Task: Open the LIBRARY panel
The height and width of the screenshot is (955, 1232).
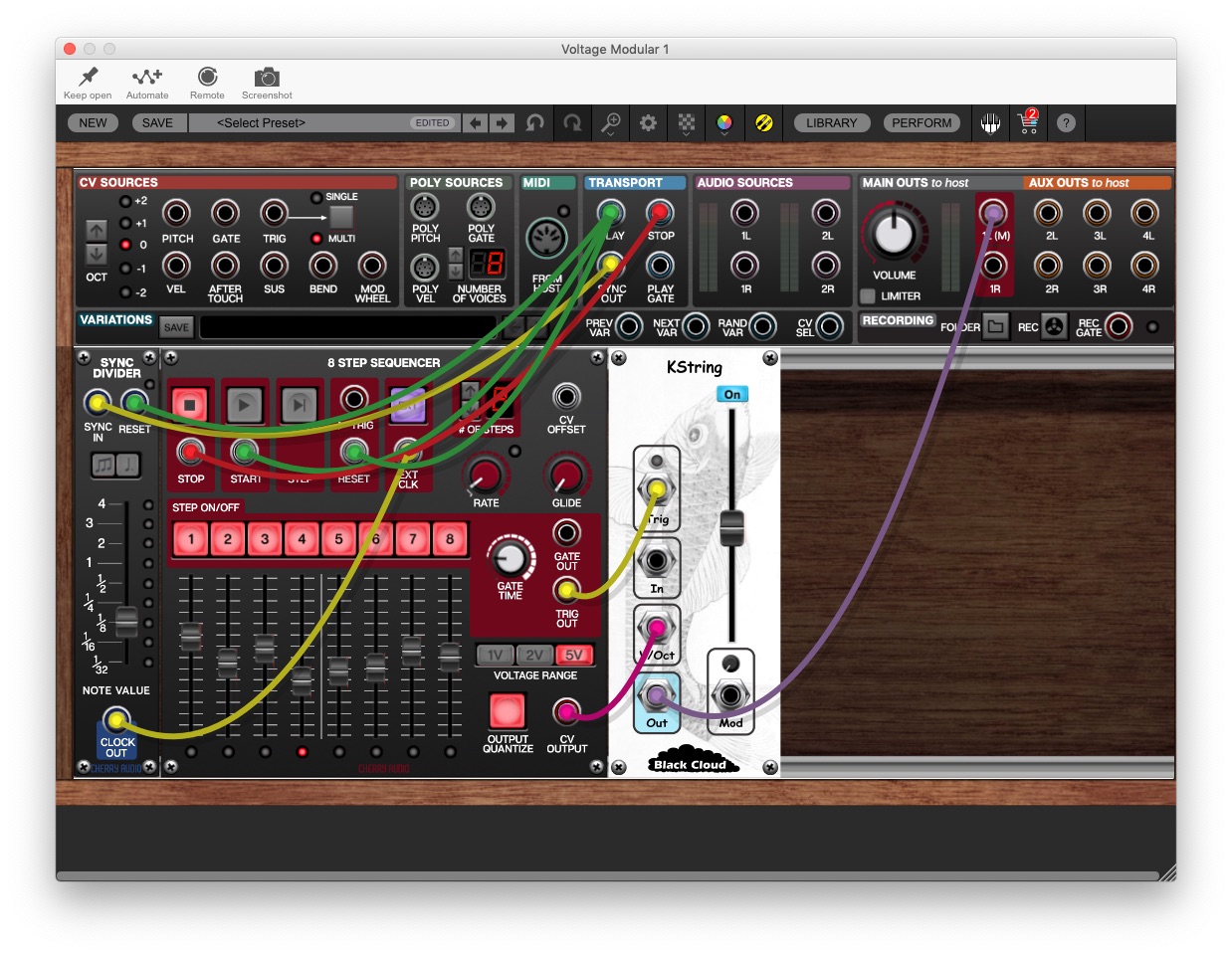Action: click(x=831, y=122)
